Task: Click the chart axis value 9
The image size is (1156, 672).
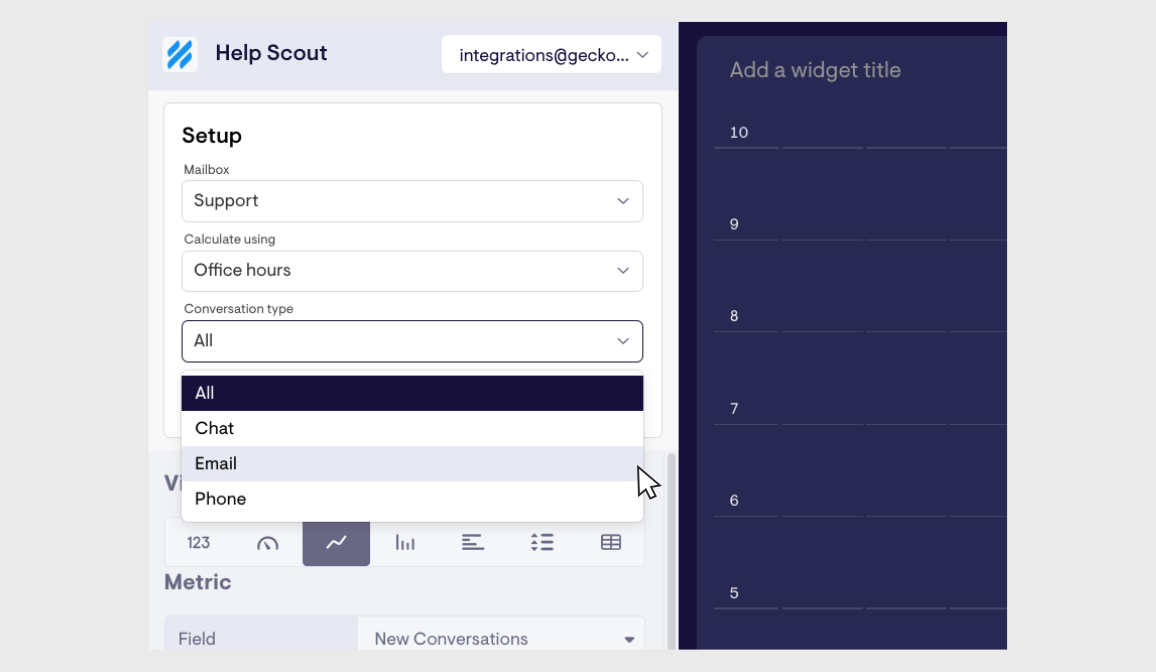Action: pos(734,224)
